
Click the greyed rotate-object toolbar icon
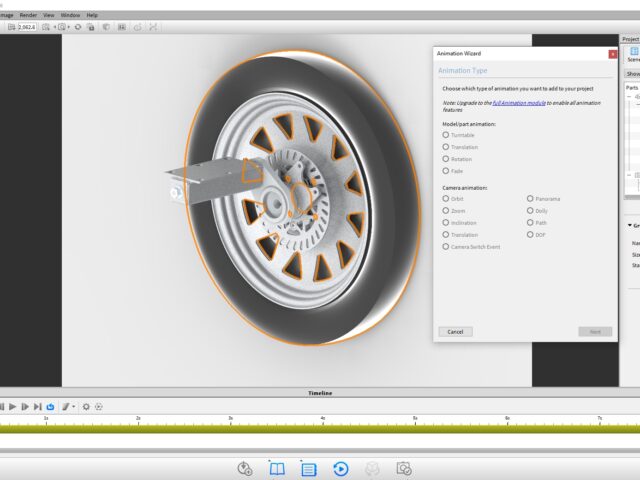[x=138, y=27]
